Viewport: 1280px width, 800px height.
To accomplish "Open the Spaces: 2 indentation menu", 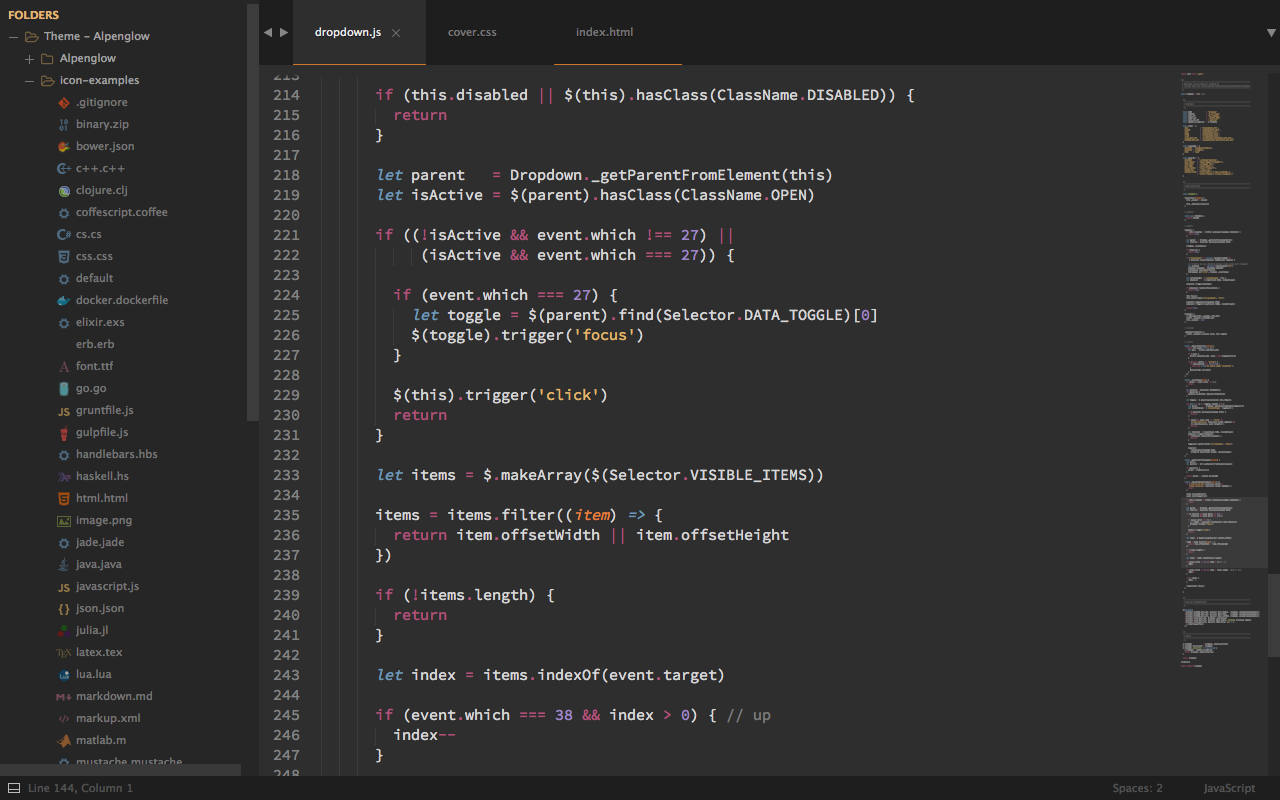I will 1138,788.
